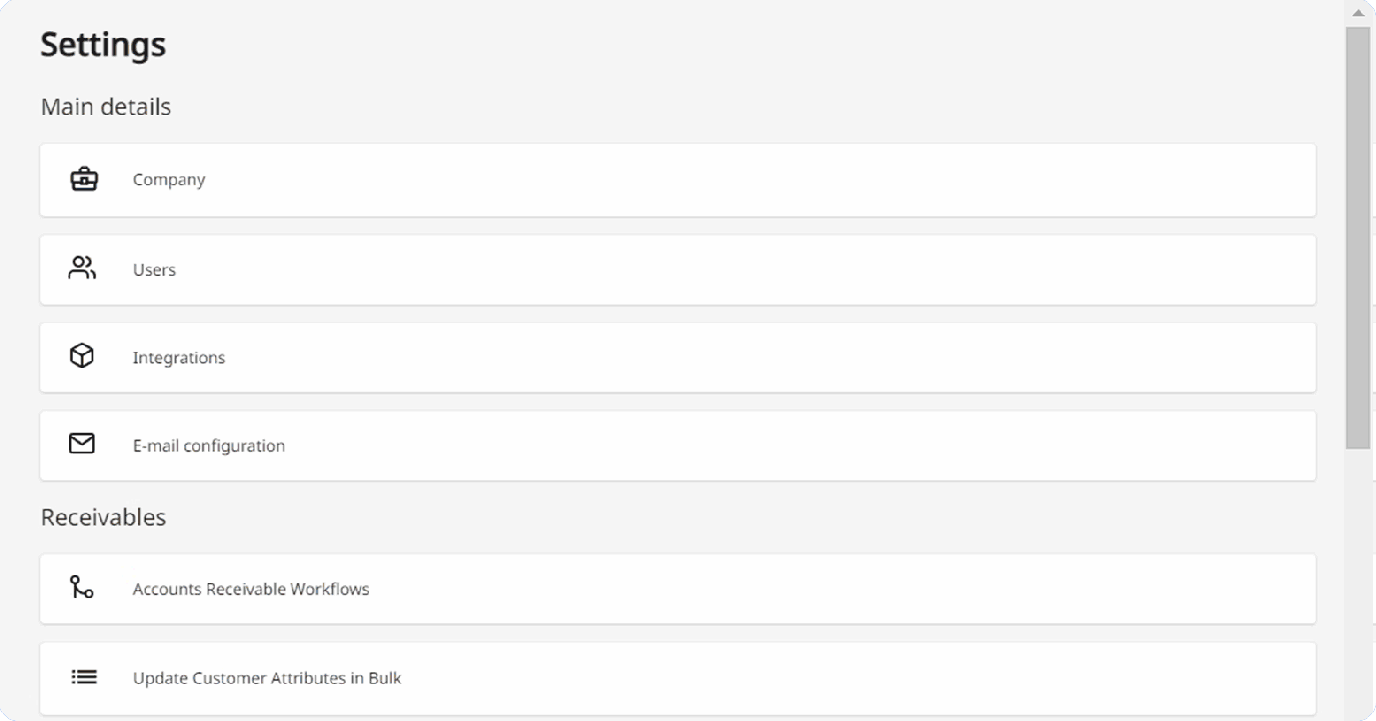Click the scroll up arrow
Screen dimensions: 1376x721
click(1358, 13)
